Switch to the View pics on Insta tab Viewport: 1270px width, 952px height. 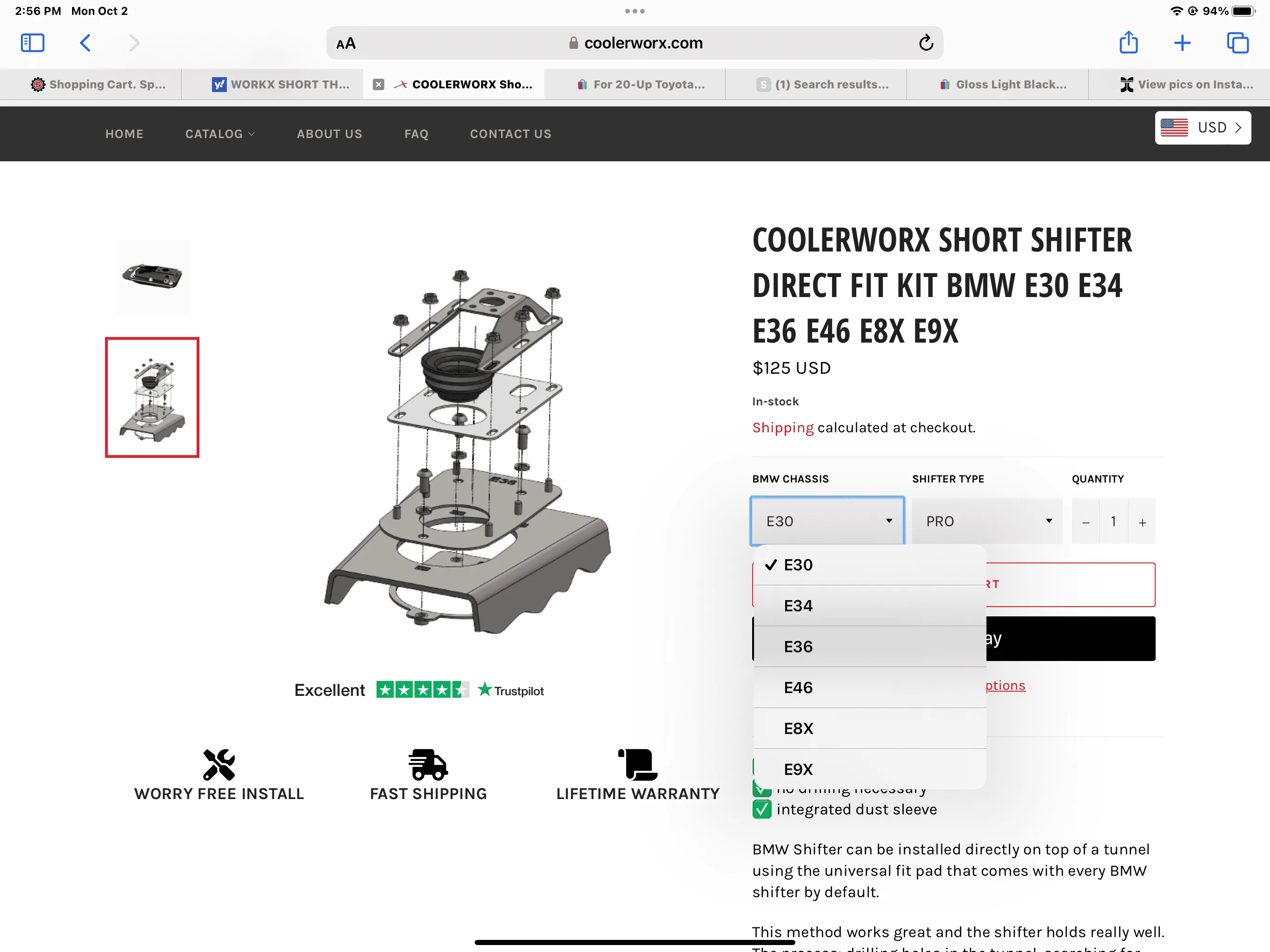[x=1179, y=85]
